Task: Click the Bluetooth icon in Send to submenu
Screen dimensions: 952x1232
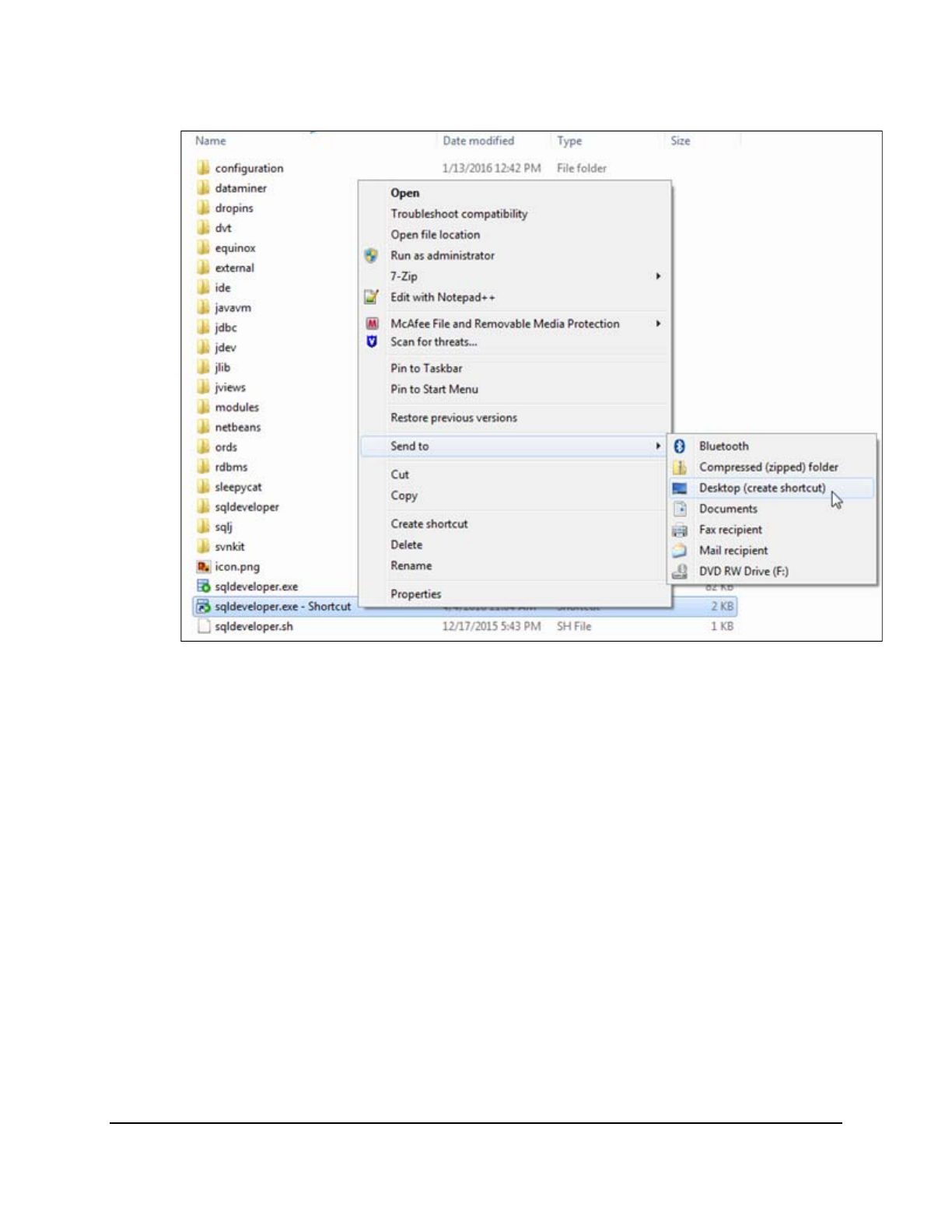Action: pyautogui.click(x=679, y=446)
